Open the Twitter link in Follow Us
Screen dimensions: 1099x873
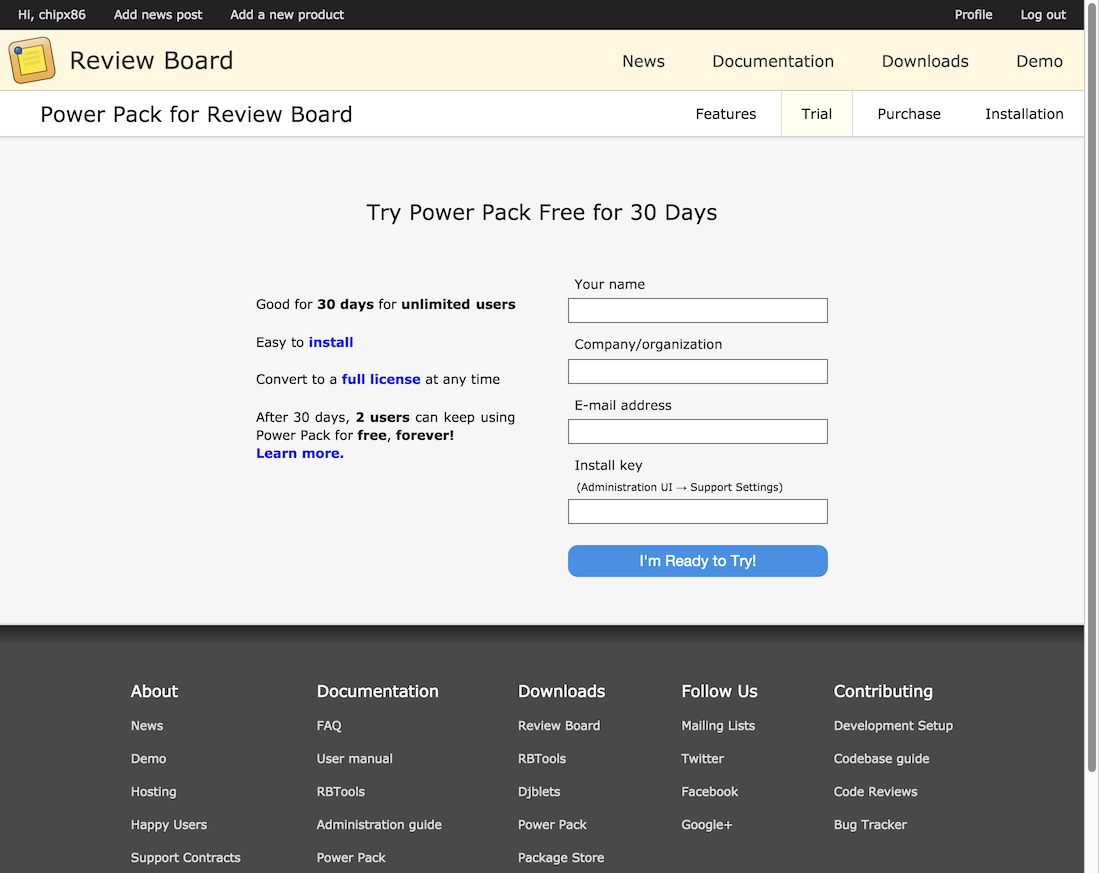pyautogui.click(x=702, y=759)
